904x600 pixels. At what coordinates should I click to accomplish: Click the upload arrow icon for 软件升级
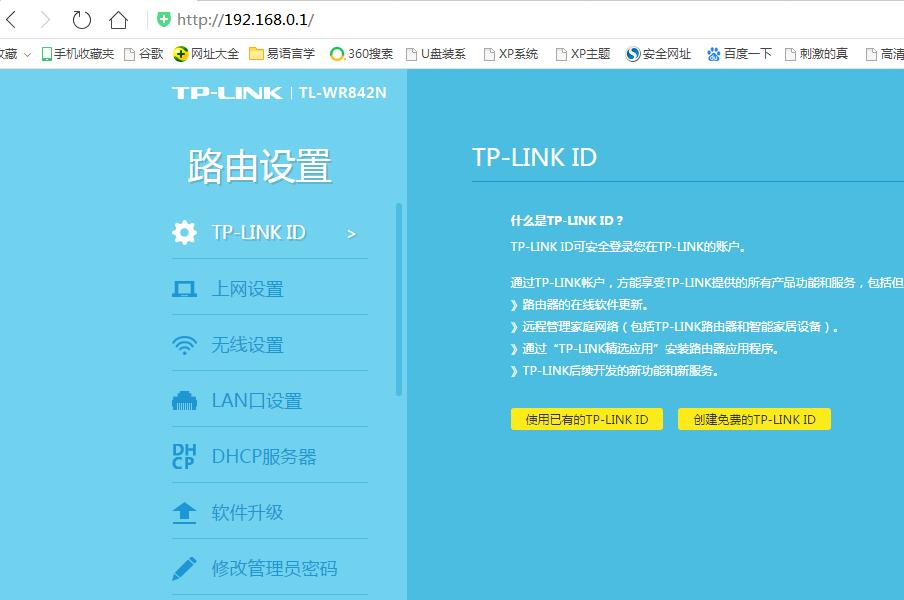184,512
